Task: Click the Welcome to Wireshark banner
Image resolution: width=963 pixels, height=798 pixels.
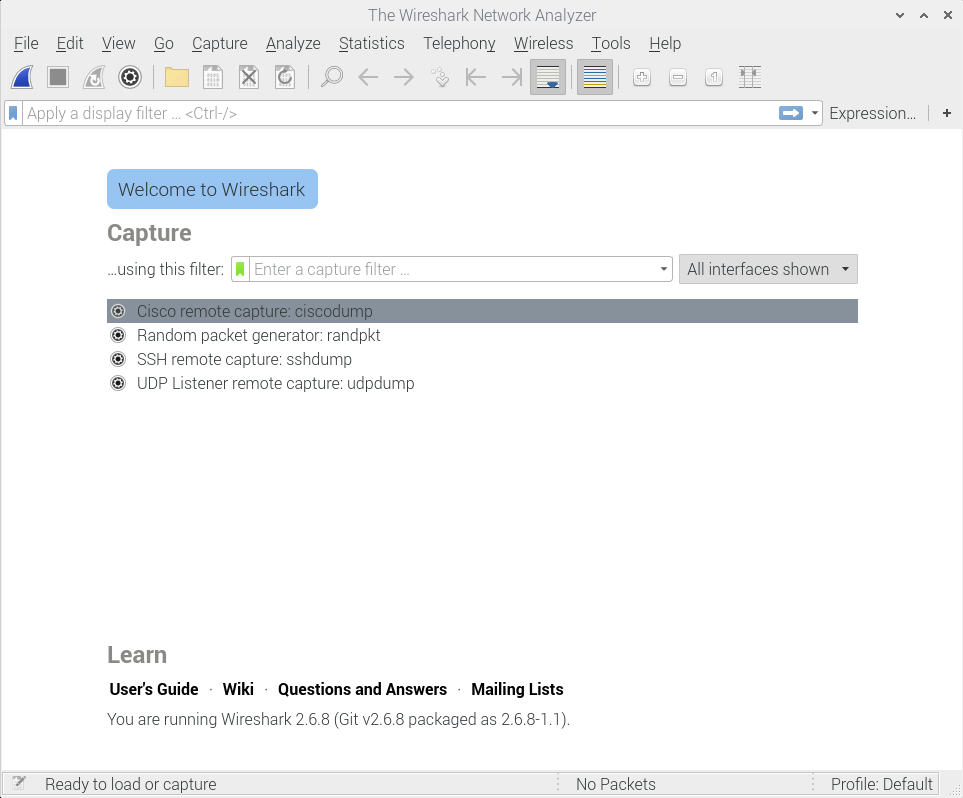Action: click(x=212, y=189)
